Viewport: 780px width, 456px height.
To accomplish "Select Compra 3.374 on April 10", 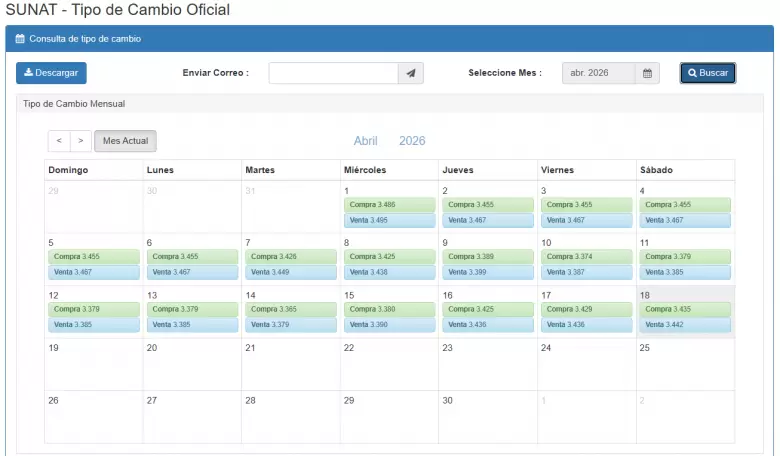I will pos(586,257).
